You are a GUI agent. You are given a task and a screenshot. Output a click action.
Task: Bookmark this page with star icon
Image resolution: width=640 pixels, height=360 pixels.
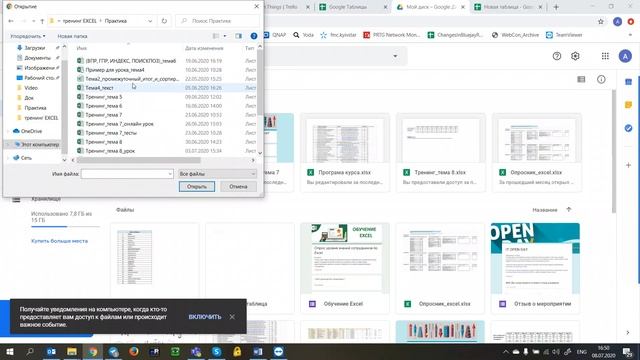coord(600,22)
